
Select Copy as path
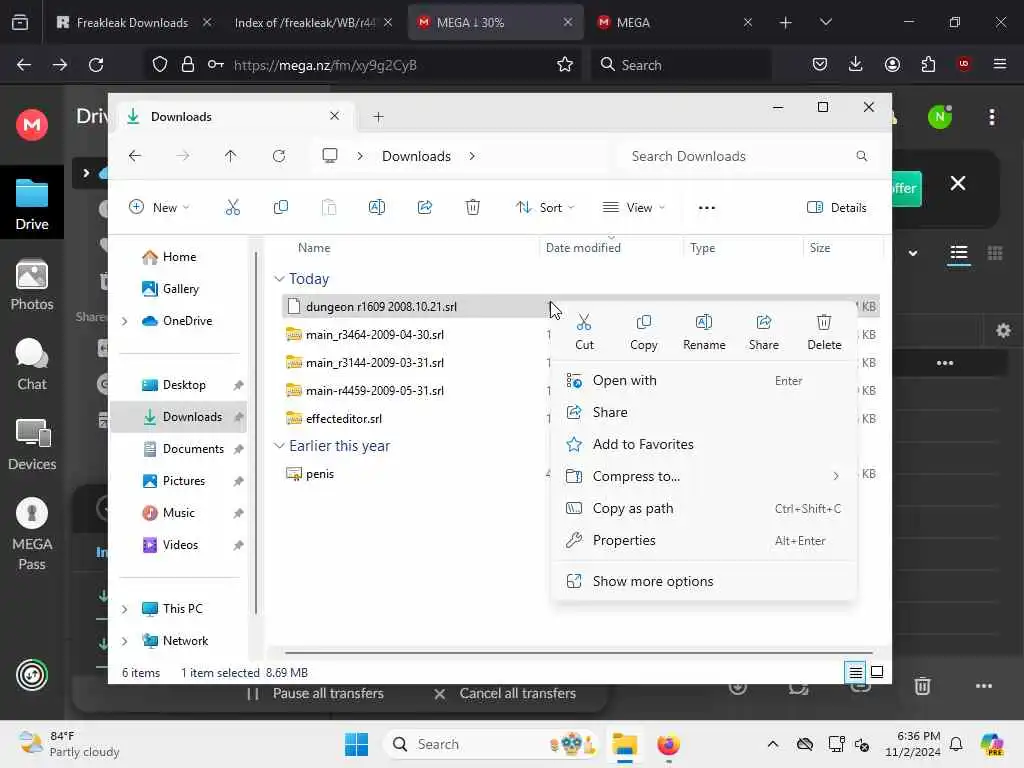pos(704,508)
